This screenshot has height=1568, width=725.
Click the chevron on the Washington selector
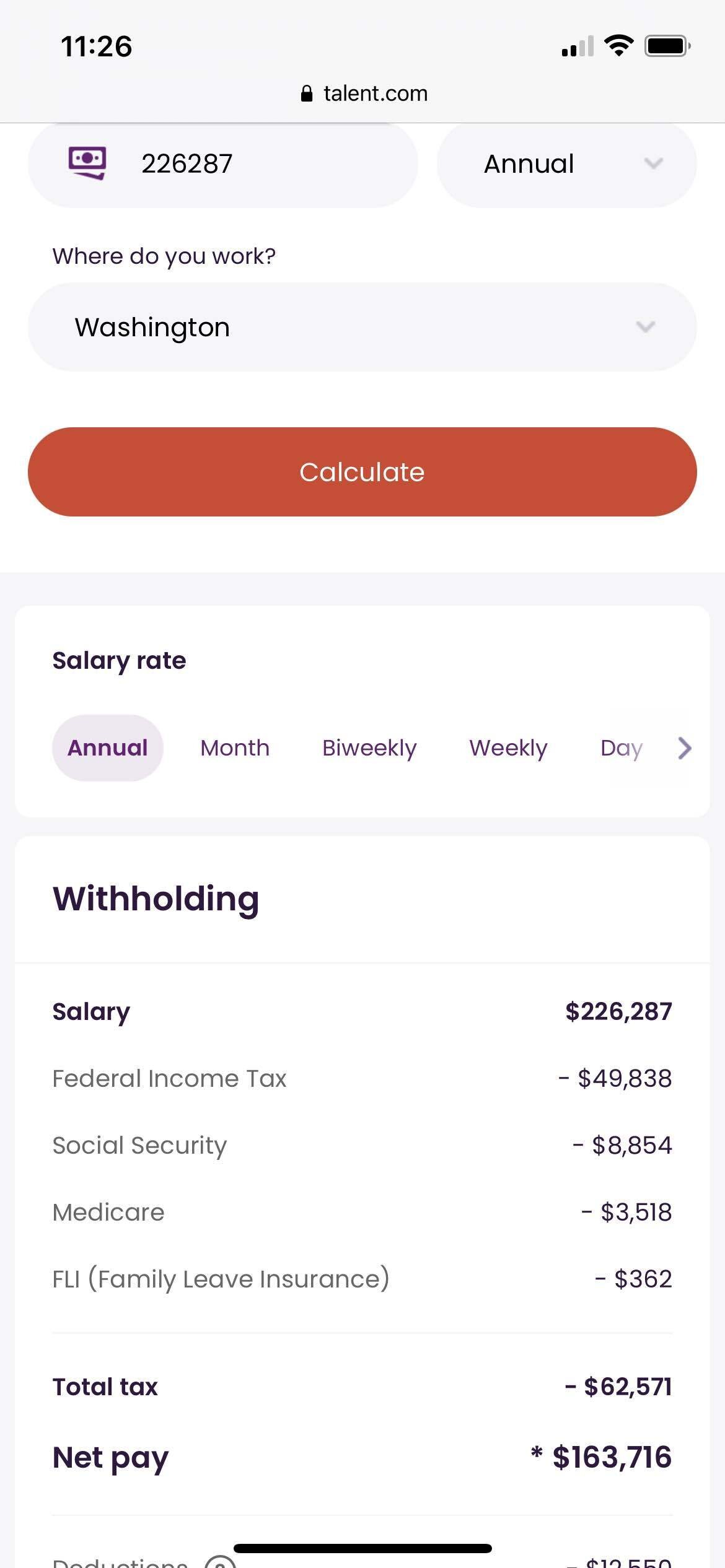click(x=644, y=326)
